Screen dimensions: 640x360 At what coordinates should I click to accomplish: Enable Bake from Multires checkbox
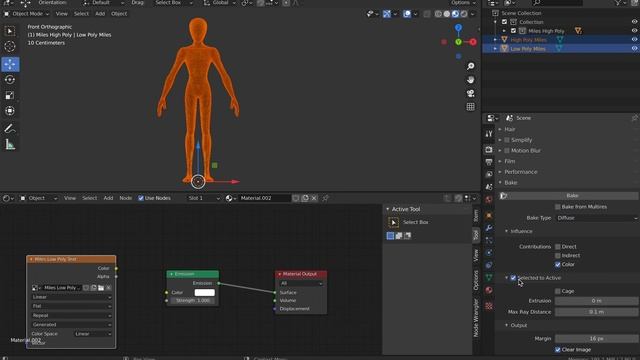[x=558, y=207]
